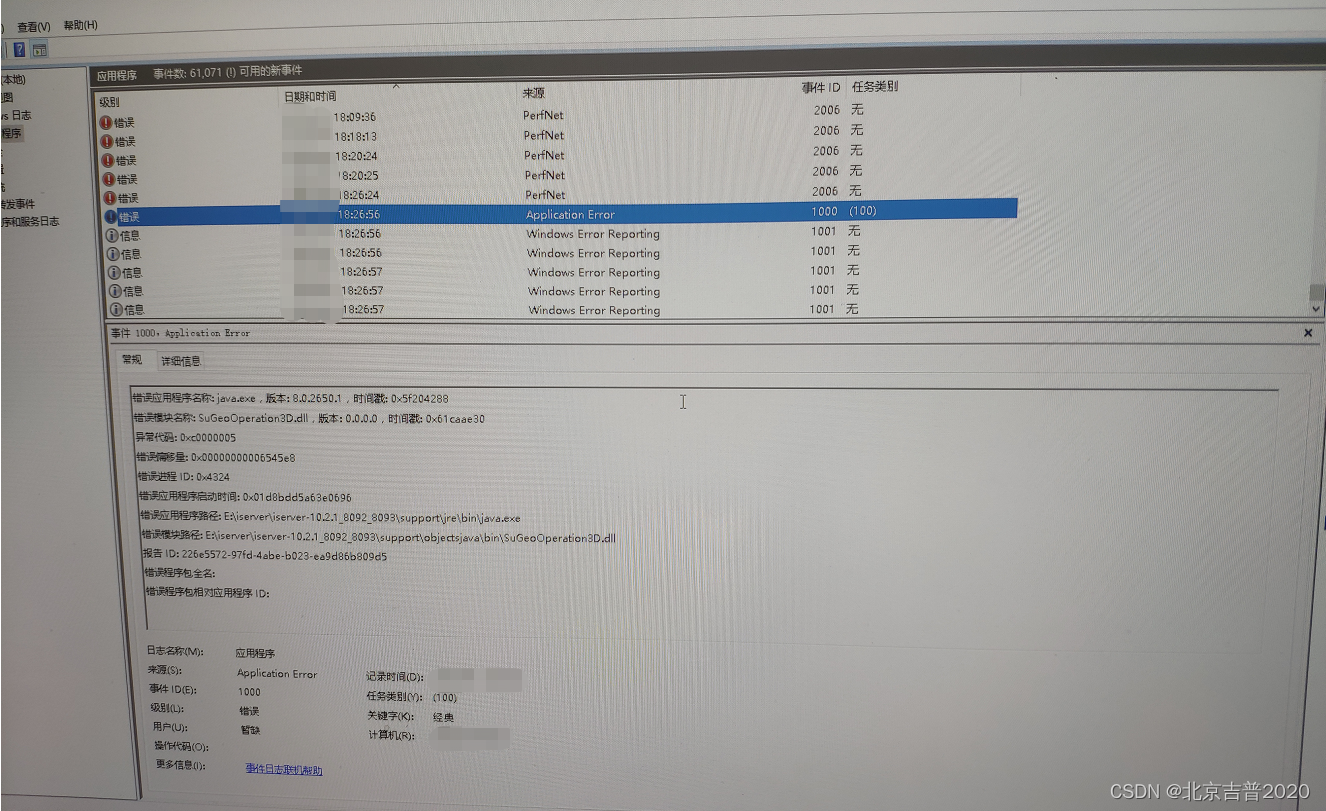1326x811 pixels.
Task: Switch to the 常规 tab
Action: point(132,359)
